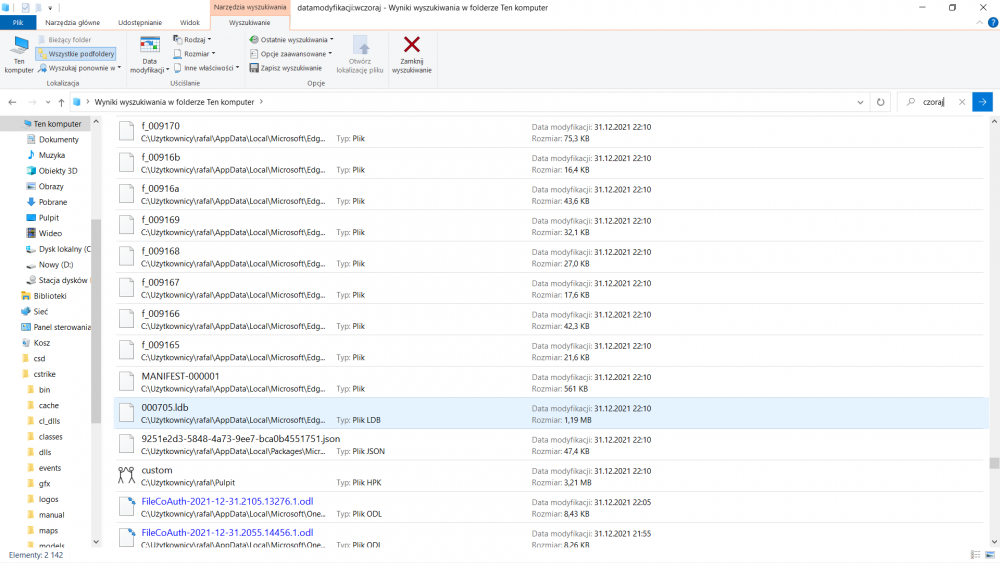The image size is (1000, 563).
Task: Click the refresh button beside address bar
Action: (x=880, y=102)
